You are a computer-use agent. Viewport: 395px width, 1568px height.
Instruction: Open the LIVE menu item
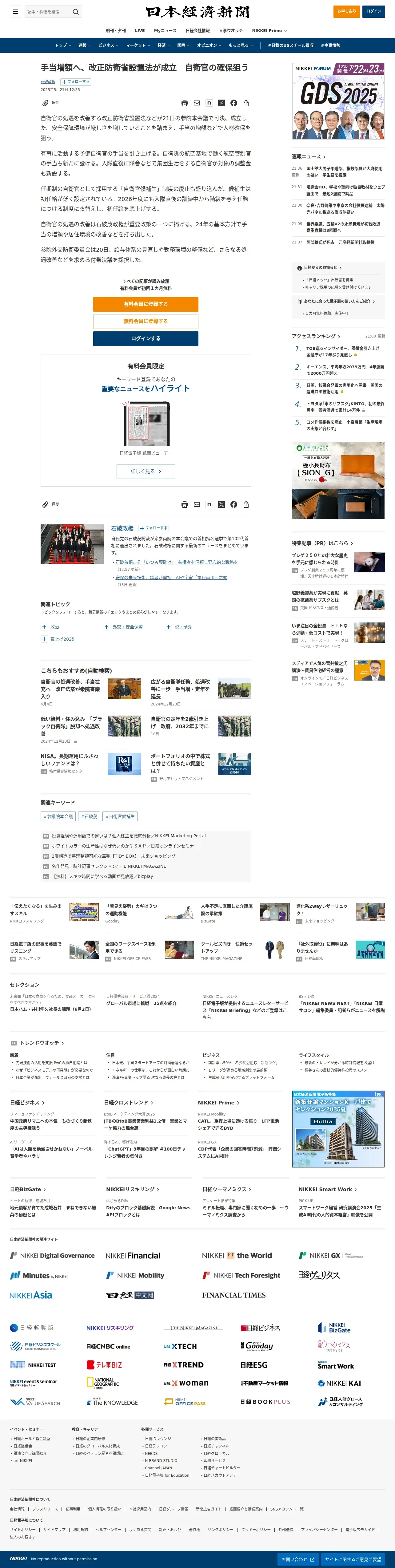tap(140, 30)
